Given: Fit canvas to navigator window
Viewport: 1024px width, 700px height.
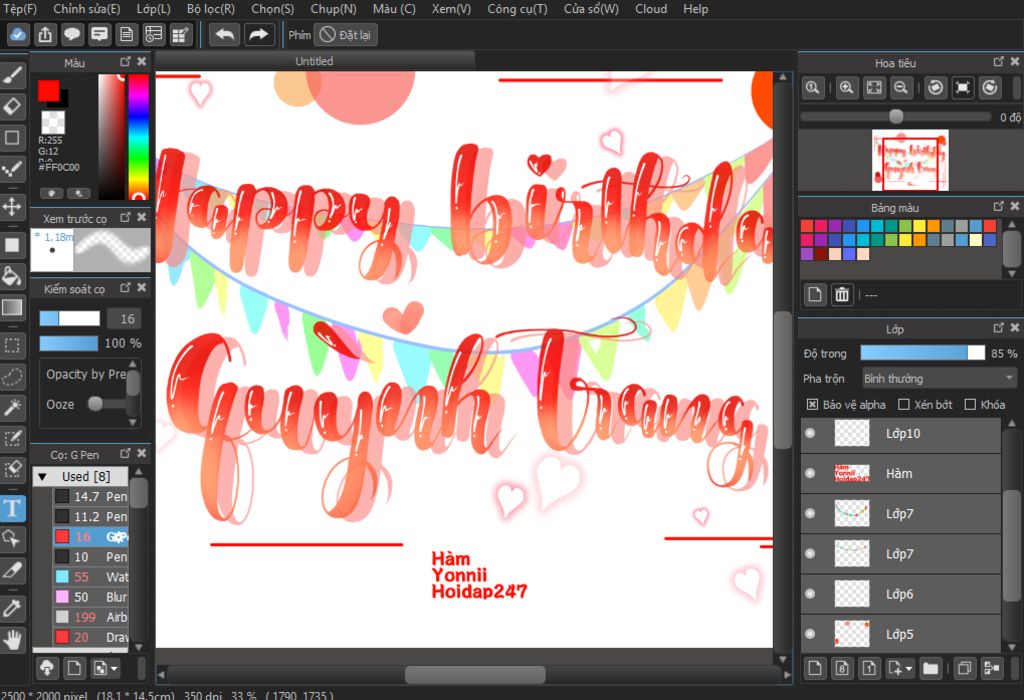Looking at the screenshot, I should pos(874,88).
